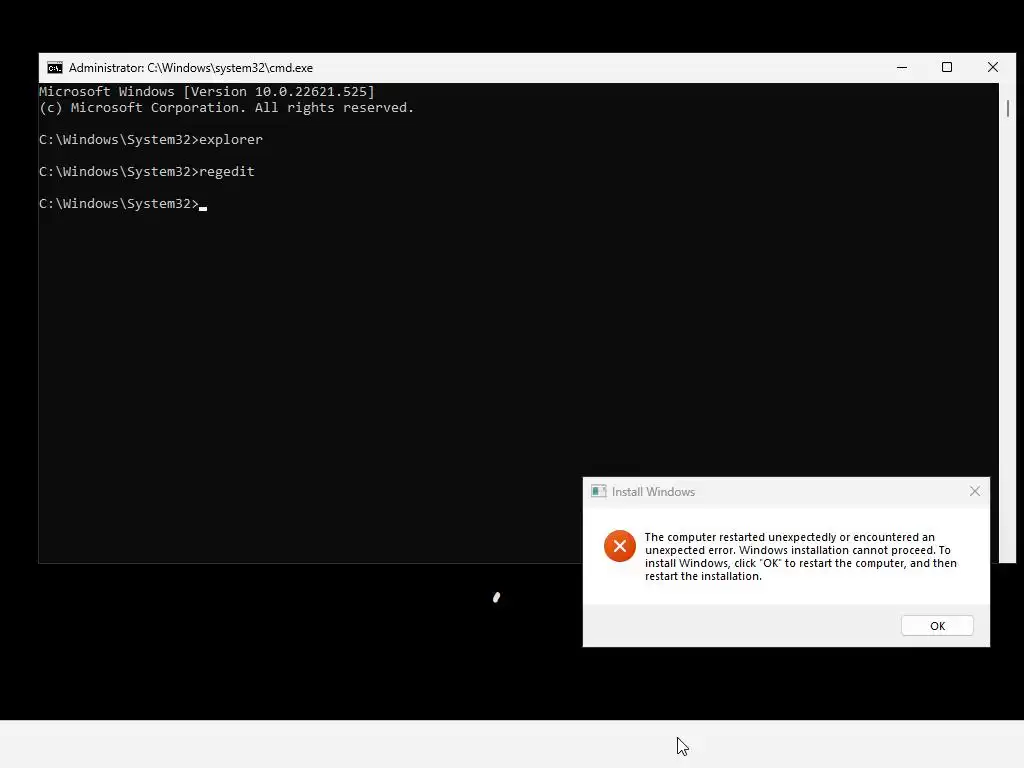Screen dimensions: 1024x768
Task: Maximize the Administrator cmd.exe window
Action: click(947, 67)
